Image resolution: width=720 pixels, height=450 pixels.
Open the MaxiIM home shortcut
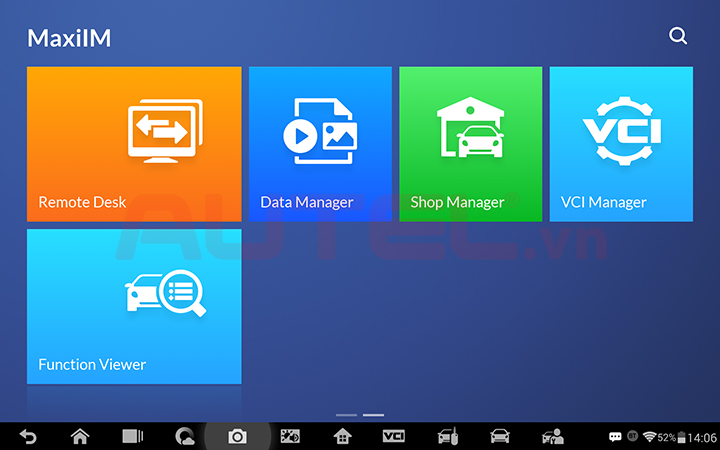click(x=342, y=436)
